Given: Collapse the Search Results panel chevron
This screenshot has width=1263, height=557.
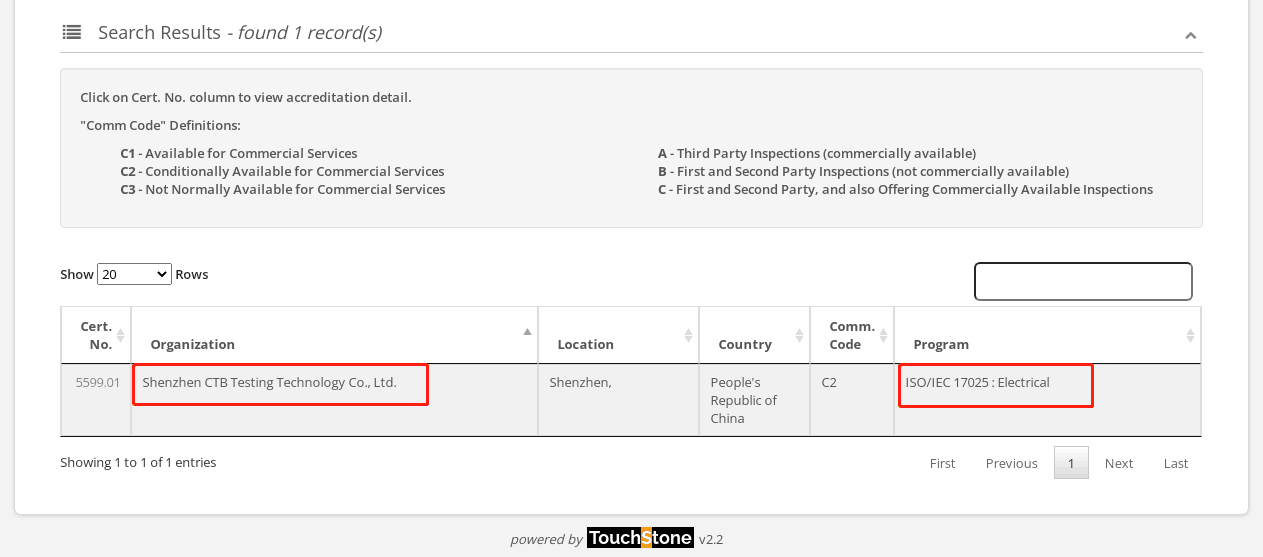Looking at the screenshot, I should pyautogui.click(x=1190, y=35).
